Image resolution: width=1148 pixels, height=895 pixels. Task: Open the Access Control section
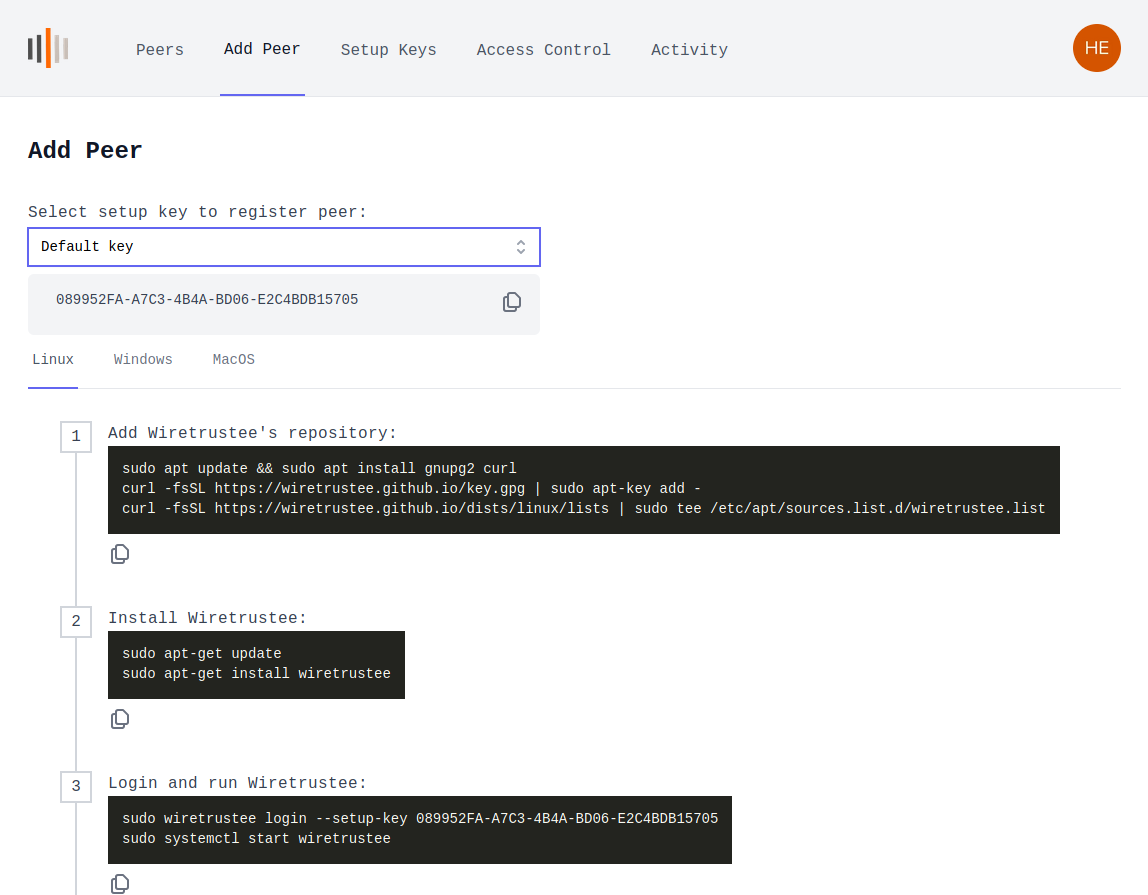pyautogui.click(x=543, y=49)
